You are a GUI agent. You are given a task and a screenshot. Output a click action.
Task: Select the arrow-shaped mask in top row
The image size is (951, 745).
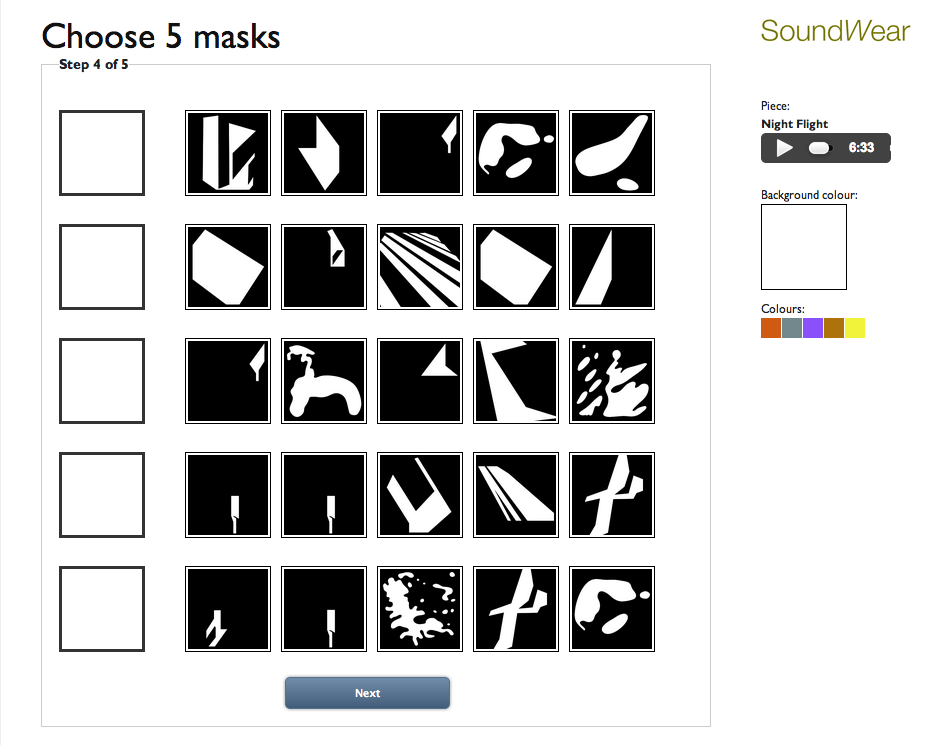pos(324,153)
